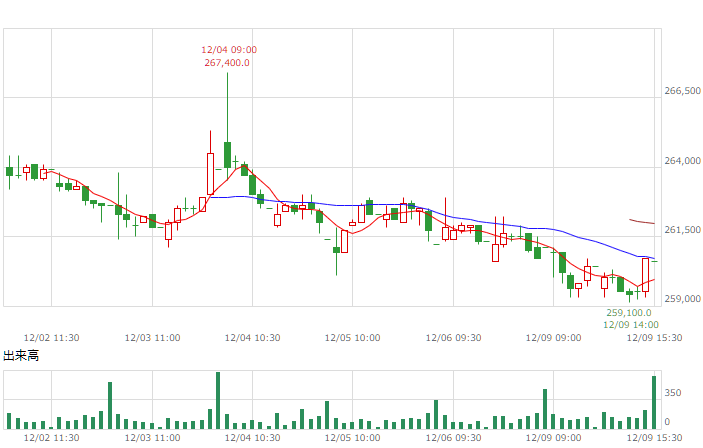Click 12/06 09:30 under the candlestick chart

(x=453, y=338)
